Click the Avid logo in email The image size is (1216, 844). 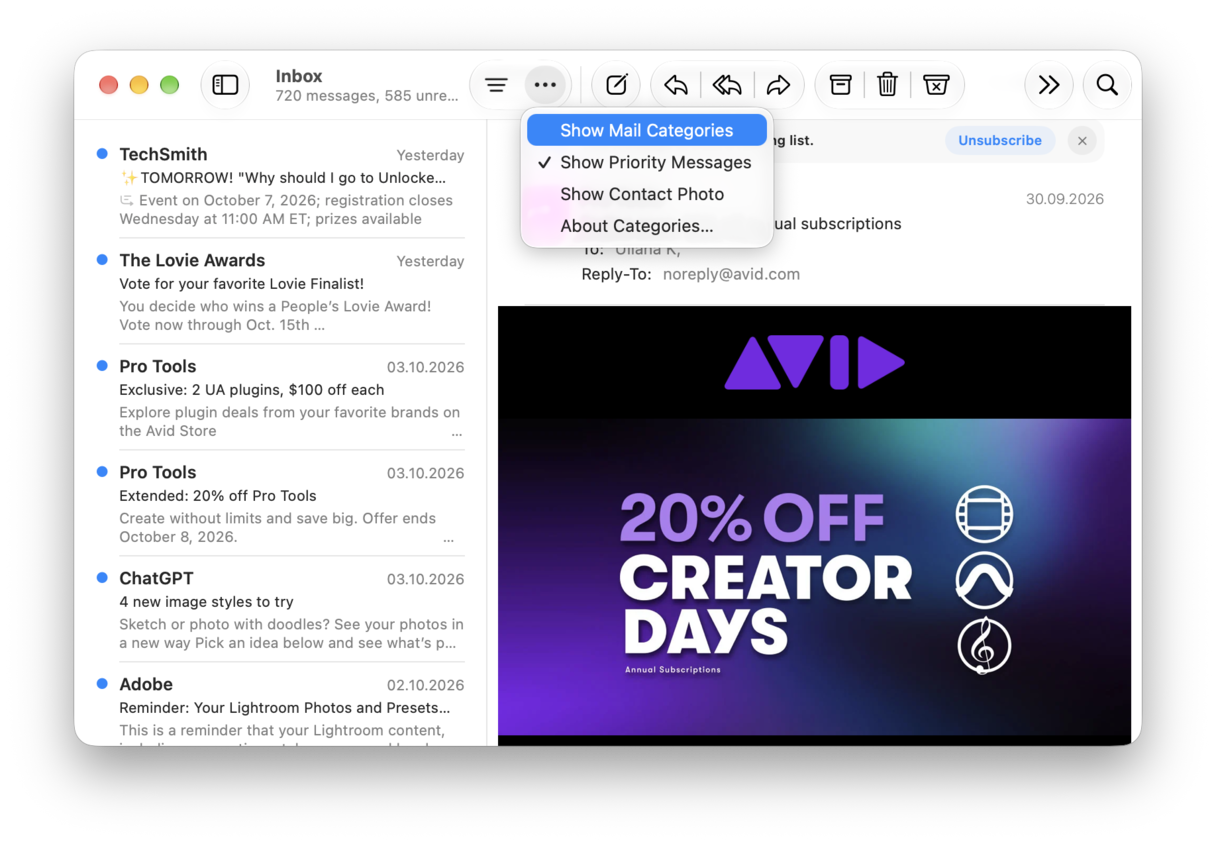point(814,362)
